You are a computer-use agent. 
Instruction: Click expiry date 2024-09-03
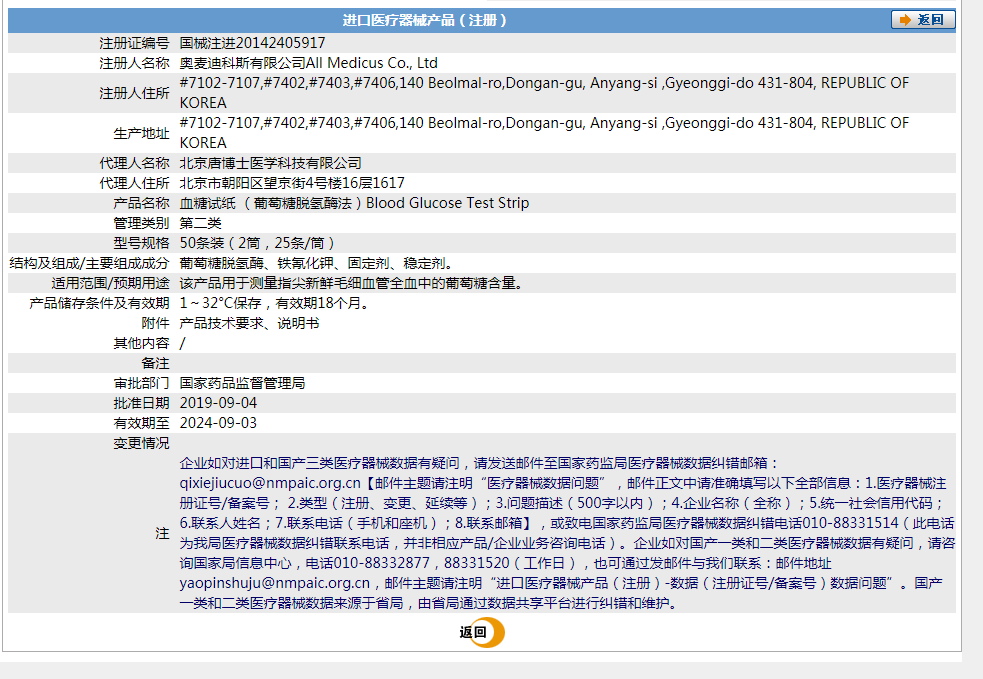point(218,423)
